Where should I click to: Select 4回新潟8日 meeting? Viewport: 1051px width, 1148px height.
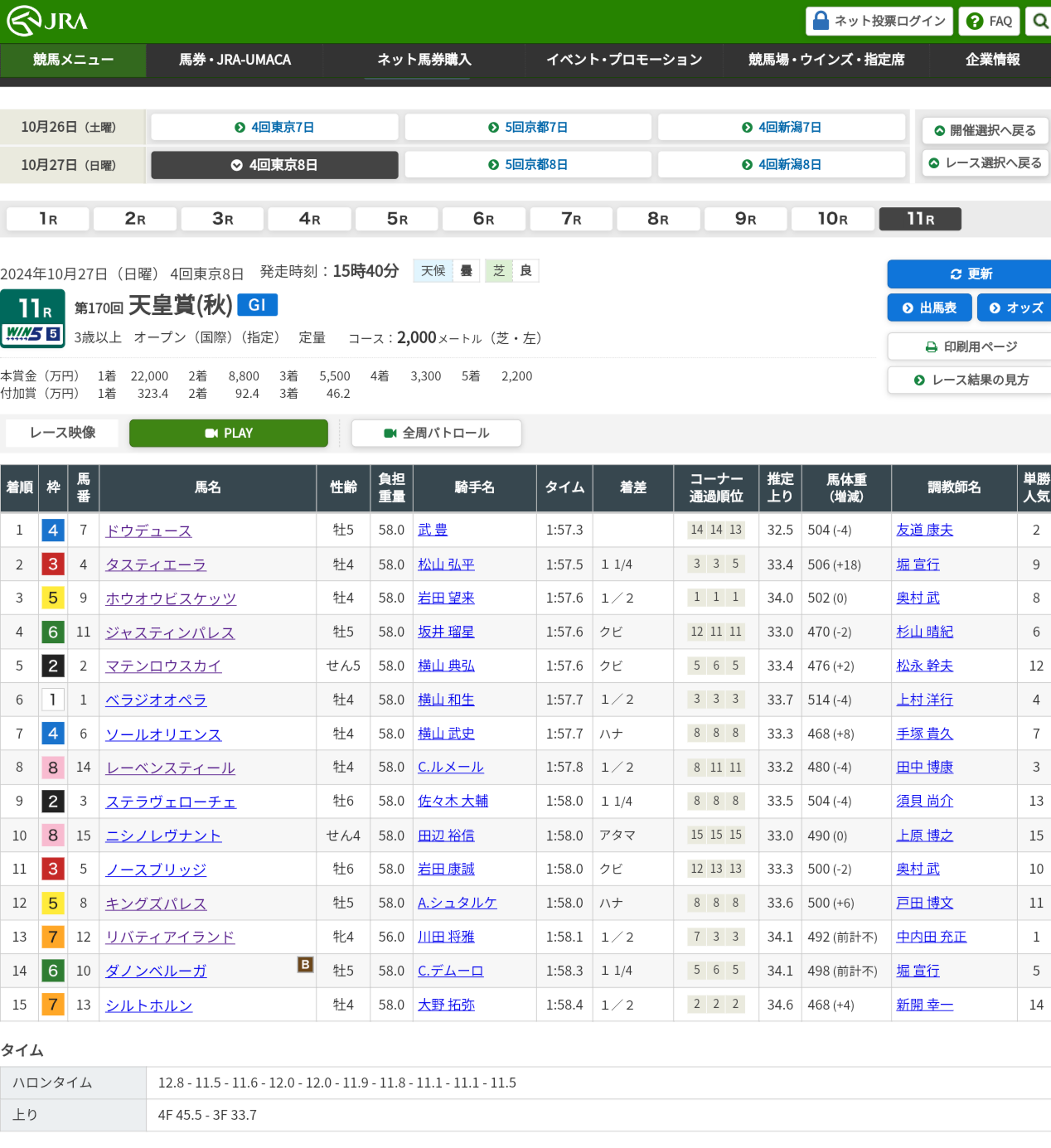(x=782, y=164)
